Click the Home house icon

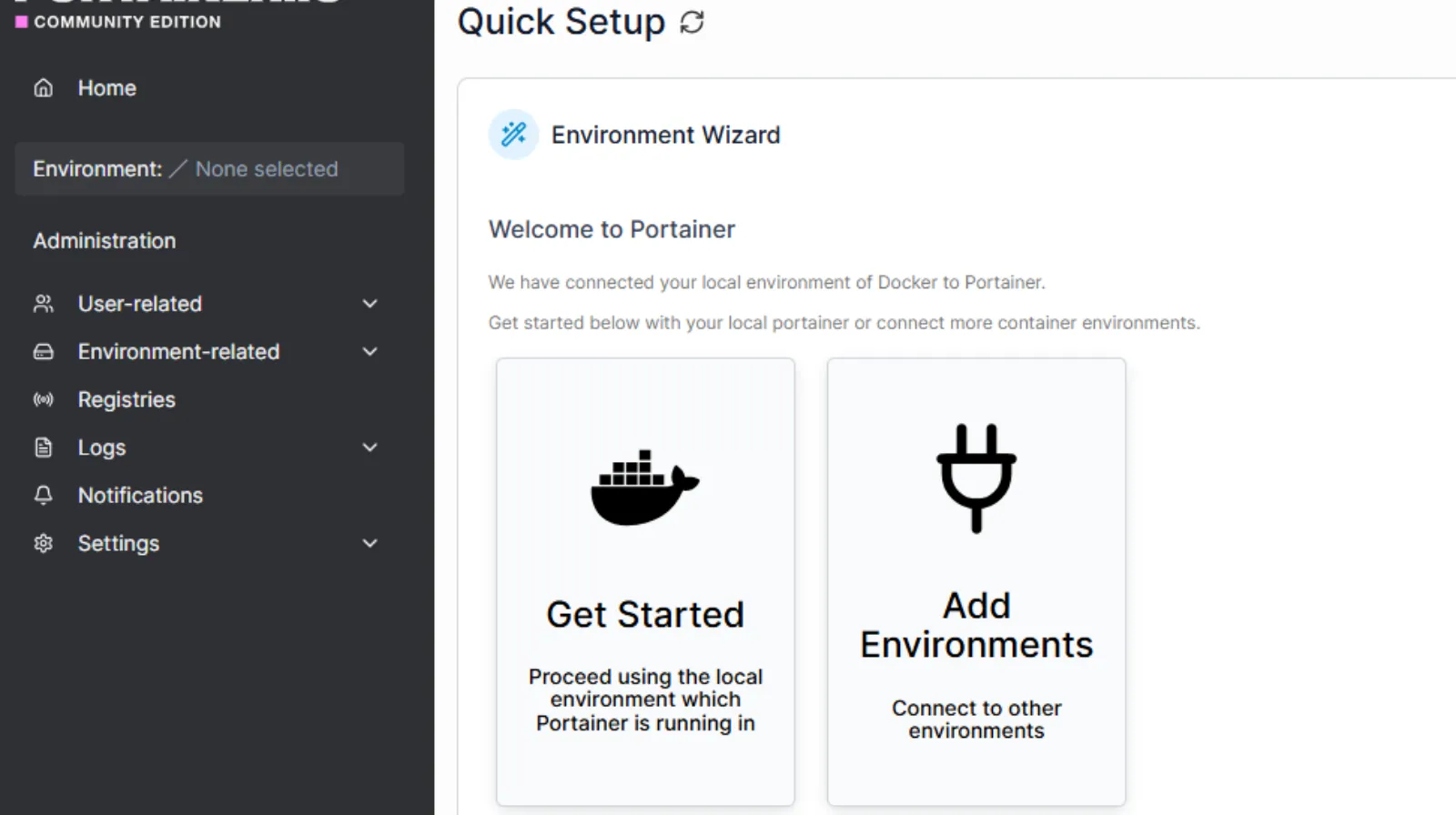(44, 88)
